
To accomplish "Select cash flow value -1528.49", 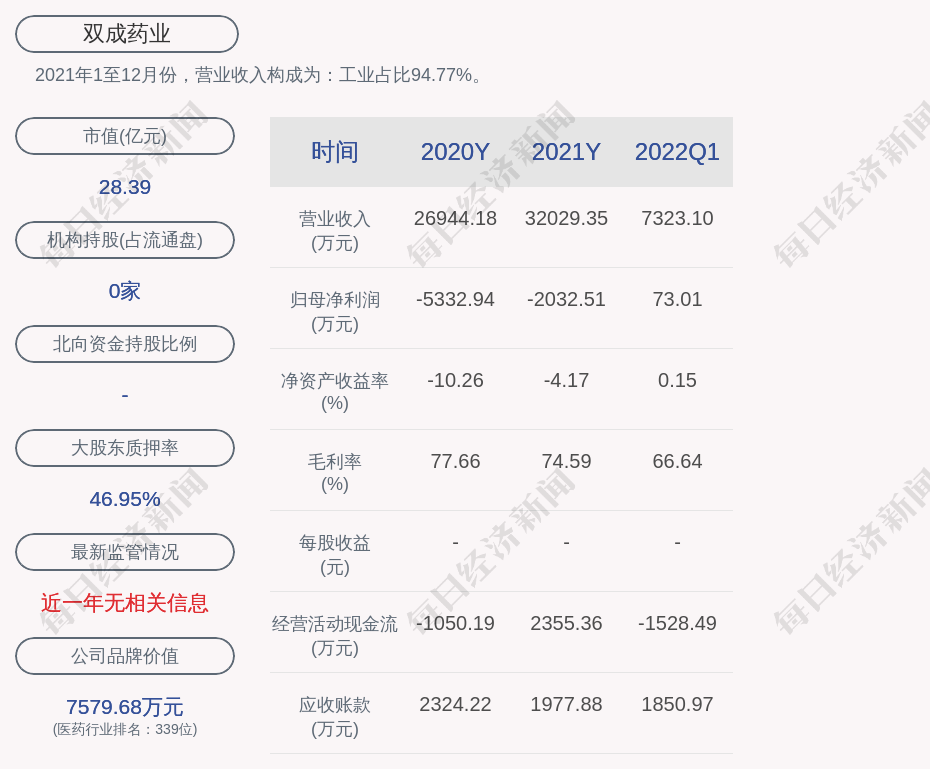I will [677, 623].
